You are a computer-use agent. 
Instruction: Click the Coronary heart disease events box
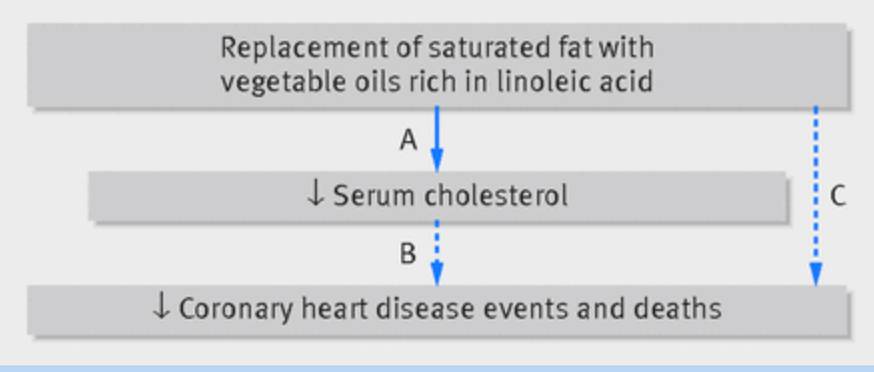tap(438, 310)
